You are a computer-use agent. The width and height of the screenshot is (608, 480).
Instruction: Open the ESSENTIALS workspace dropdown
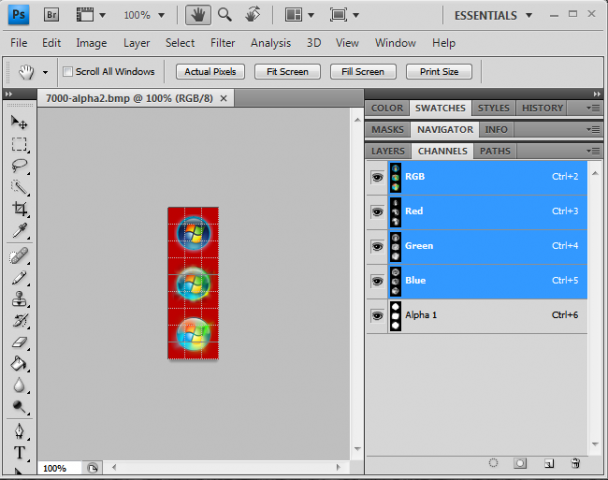point(493,16)
